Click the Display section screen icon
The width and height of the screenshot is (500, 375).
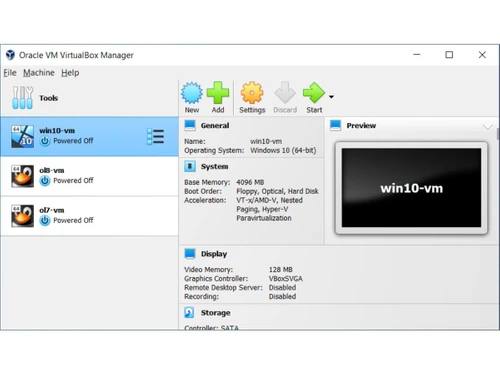(x=190, y=254)
